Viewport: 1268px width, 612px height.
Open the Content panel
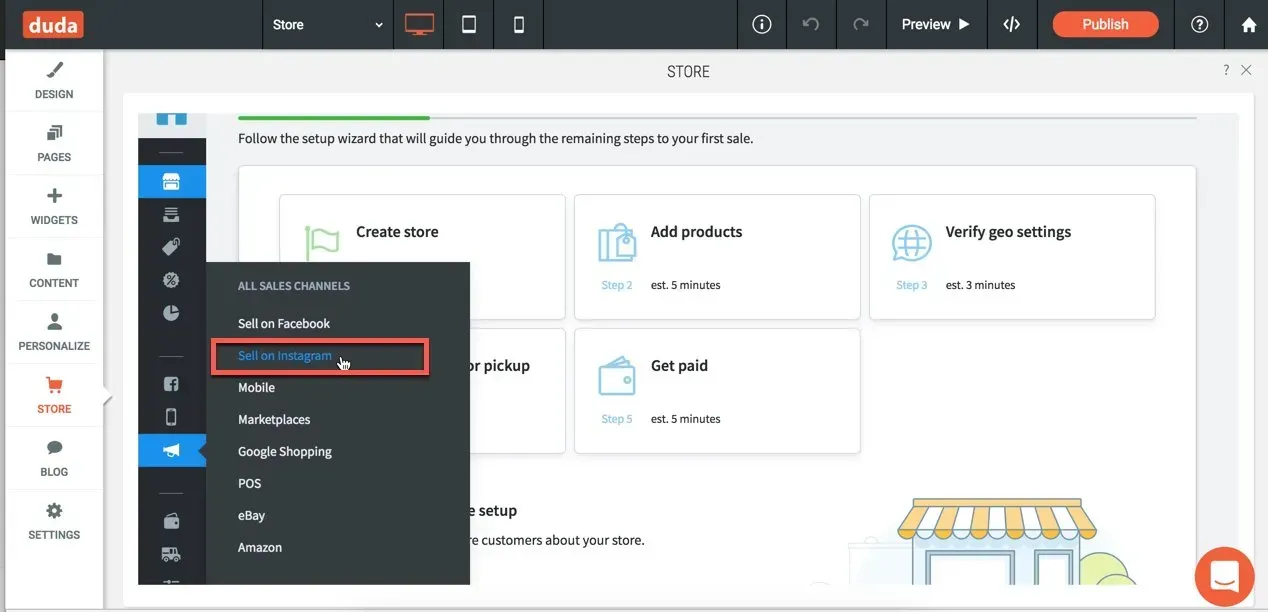pos(54,270)
